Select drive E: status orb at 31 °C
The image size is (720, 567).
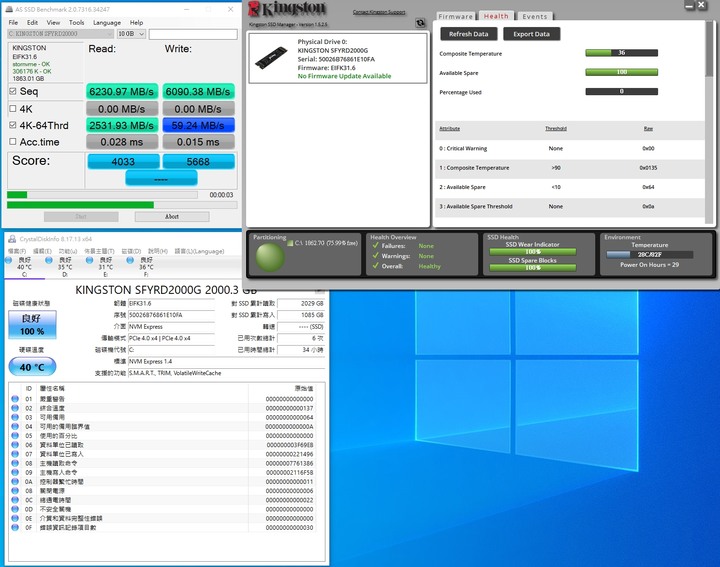pos(89,260)
